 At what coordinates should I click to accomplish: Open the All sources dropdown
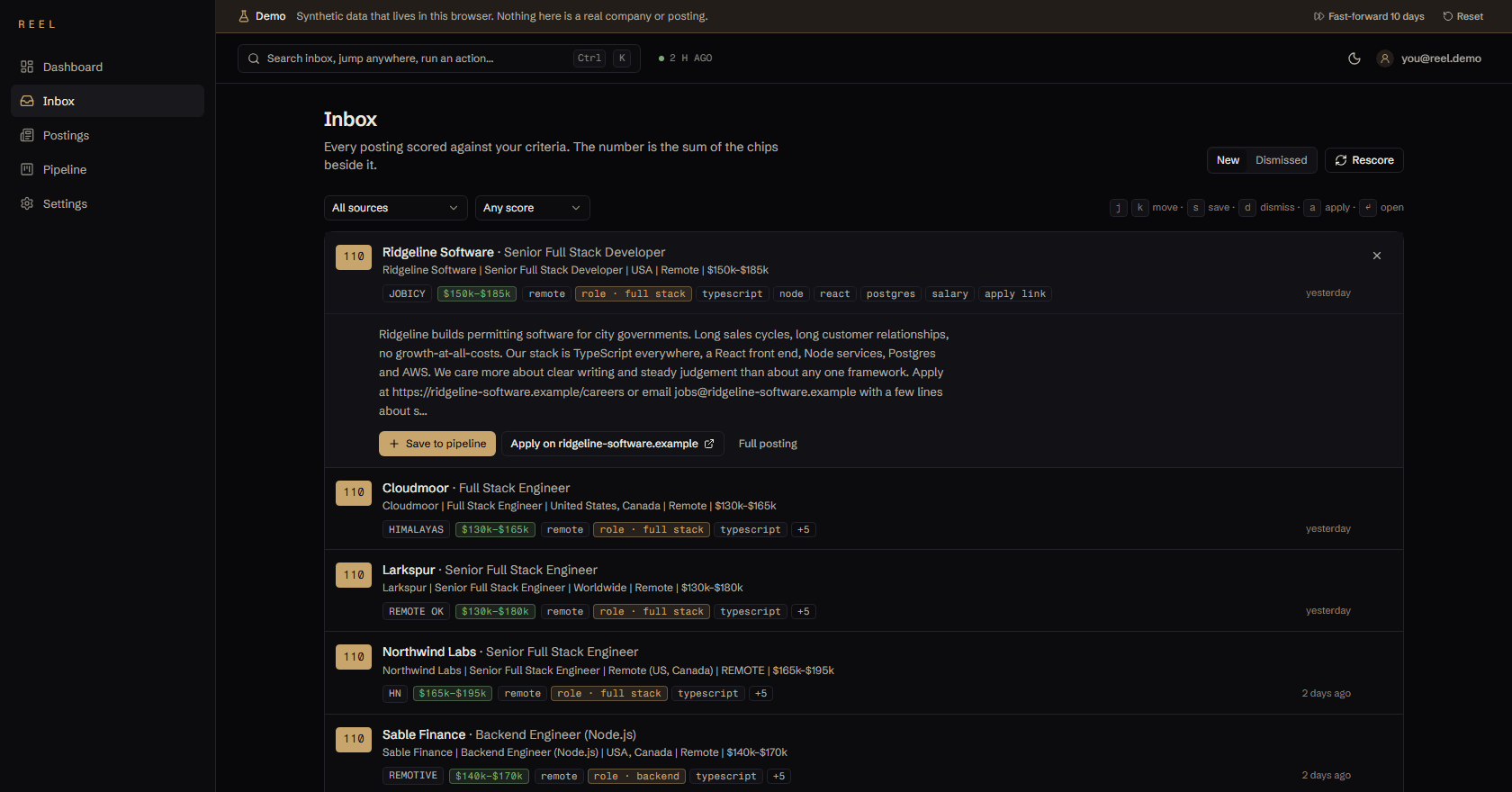click(x=396, y=208)
